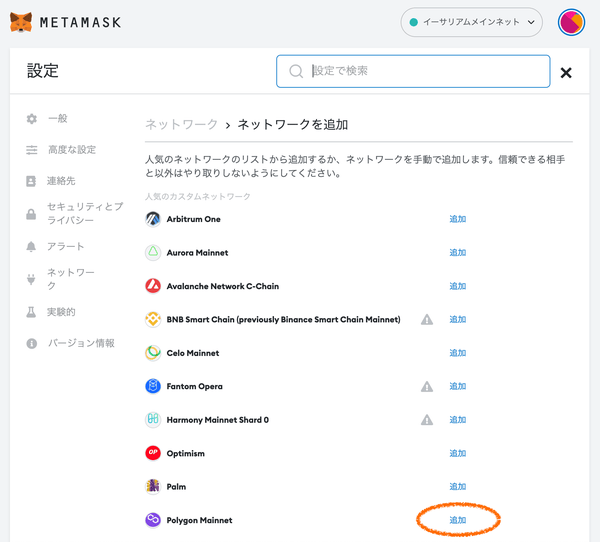Close the settings page with X
This screenshot has height=542, width=600.
[566, 73]
